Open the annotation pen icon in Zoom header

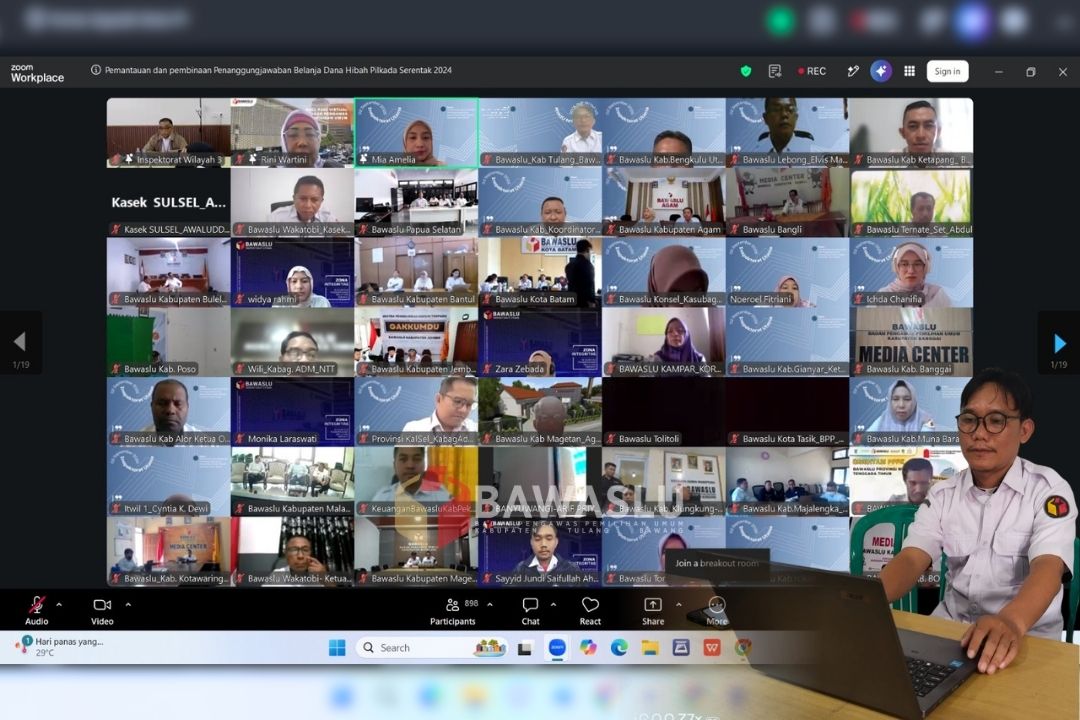tap(853, 71)
